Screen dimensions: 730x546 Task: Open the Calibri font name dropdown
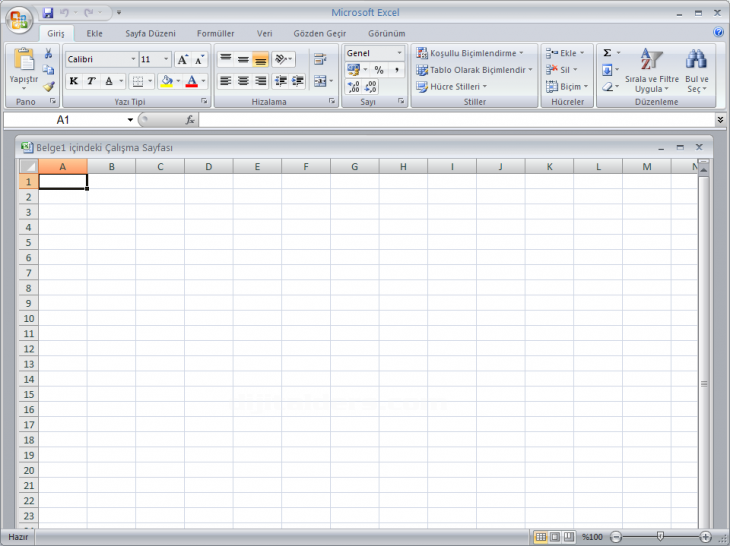tap(133, 59)
